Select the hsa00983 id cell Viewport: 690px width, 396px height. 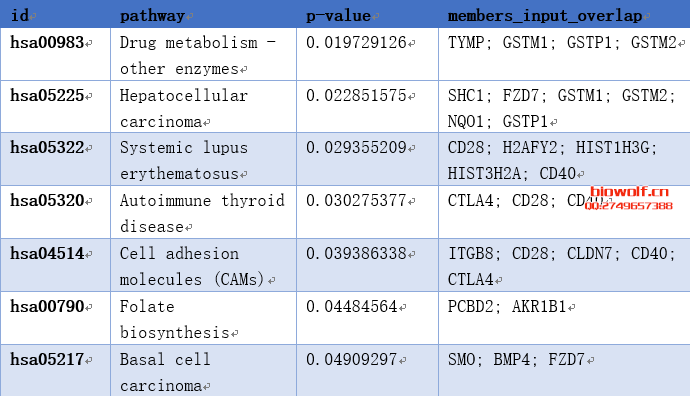[x=55, y=54]
